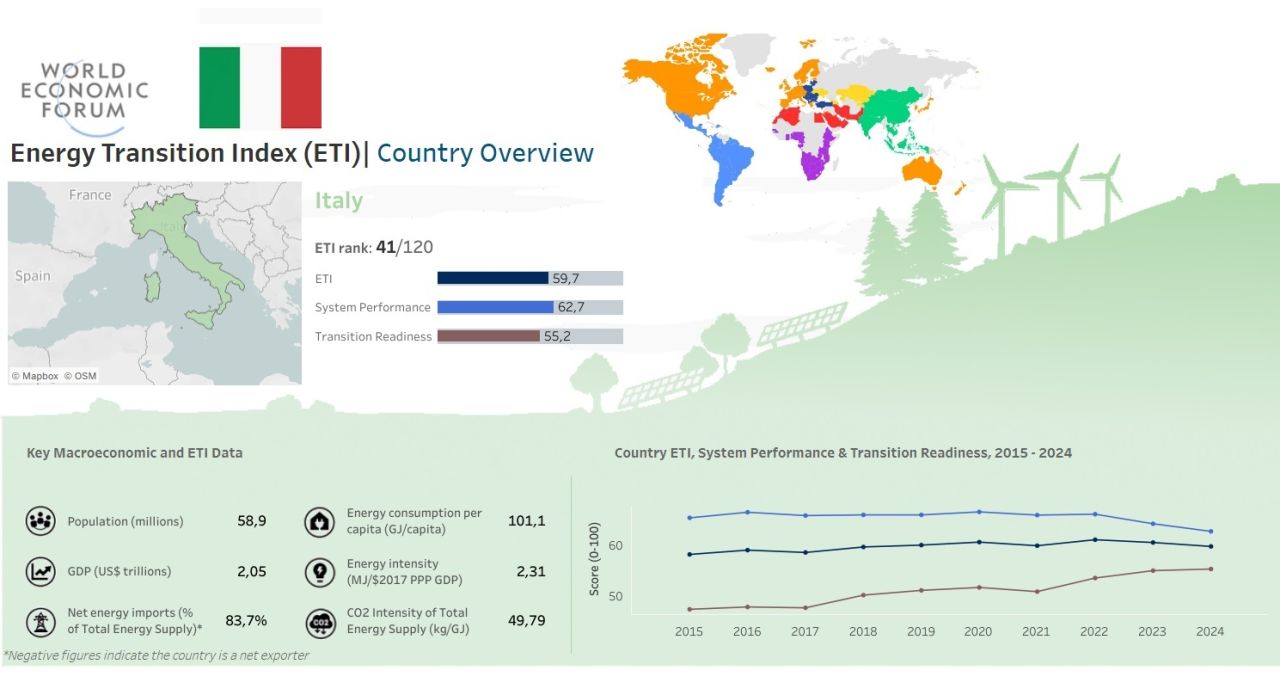Screen dimensions: 1280x695
Task: Click the 2024 point on the brown line
Action: click(x=1210, y=569)
